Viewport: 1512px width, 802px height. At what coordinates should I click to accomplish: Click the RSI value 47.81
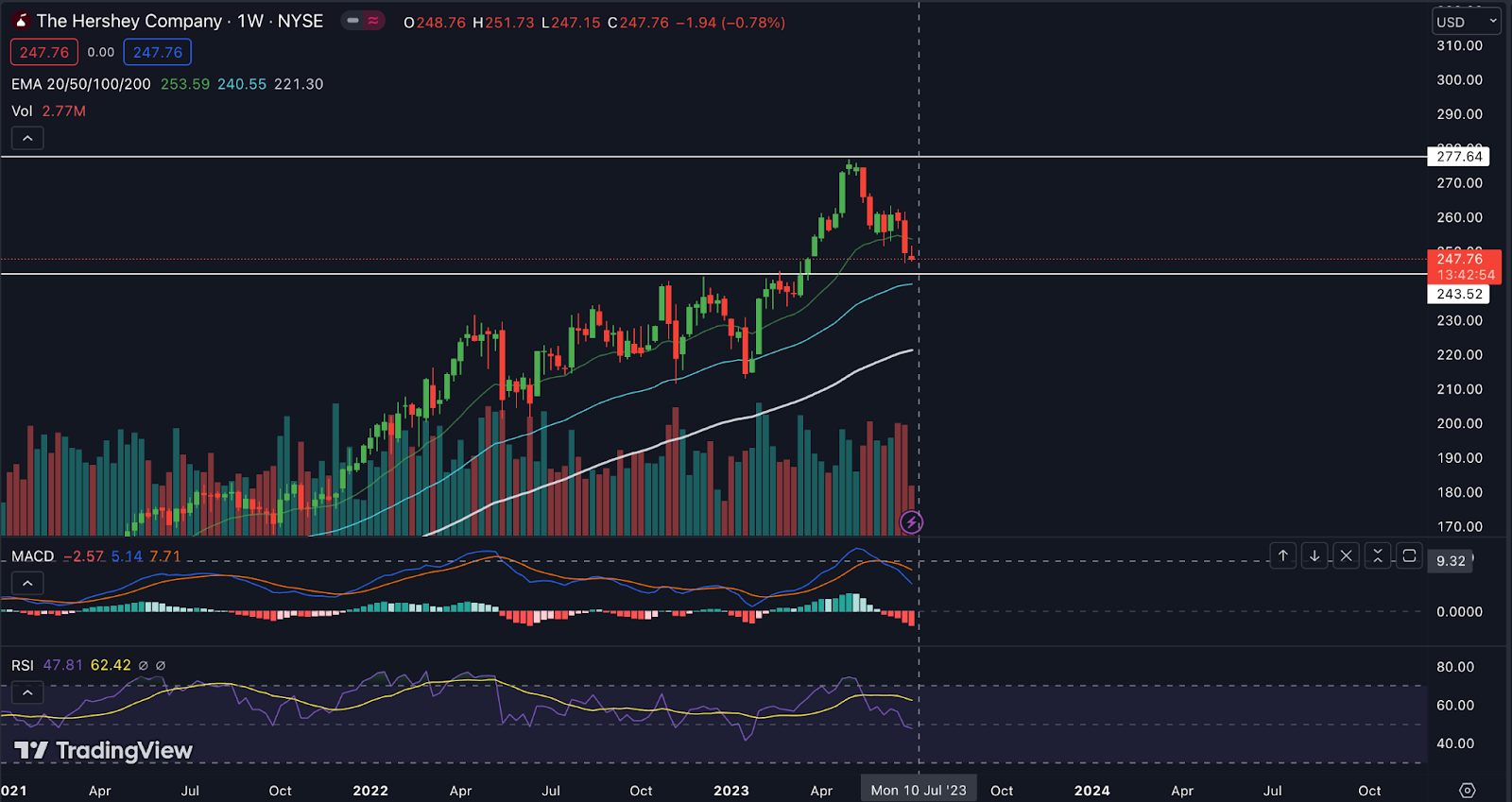63,666
